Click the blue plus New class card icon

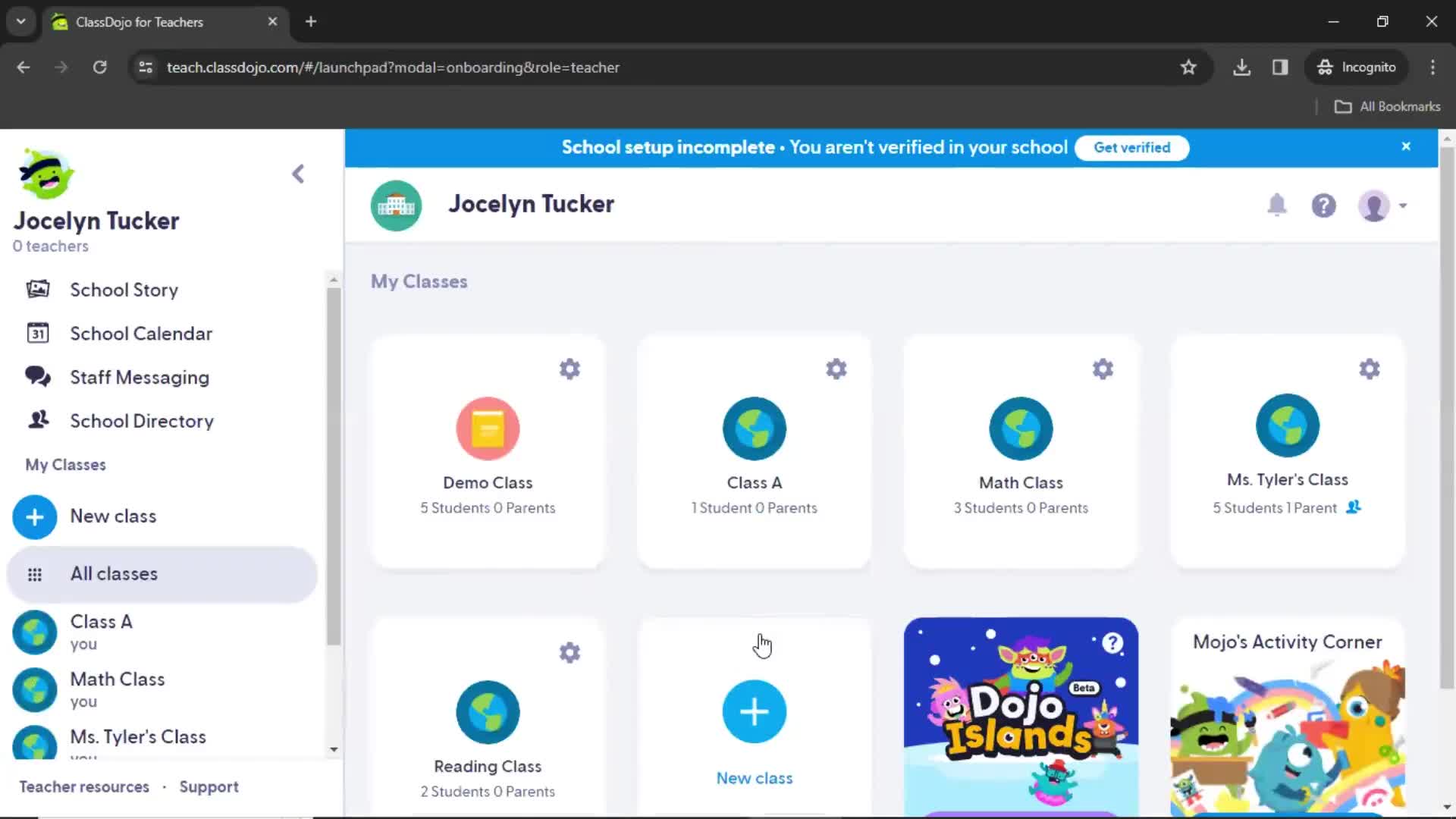pos(755,712)
